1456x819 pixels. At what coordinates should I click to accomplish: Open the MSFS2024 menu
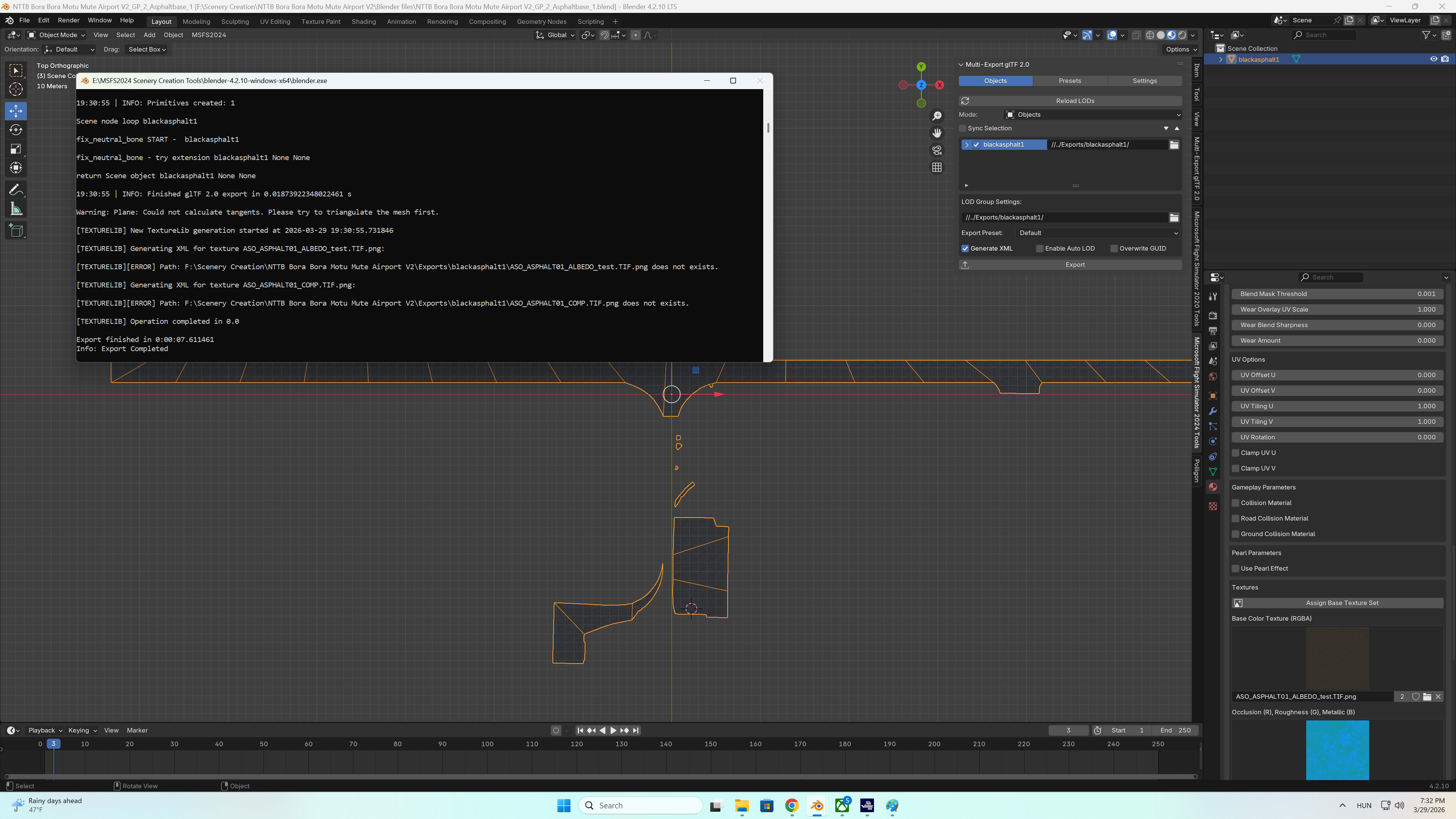(209, 35)
